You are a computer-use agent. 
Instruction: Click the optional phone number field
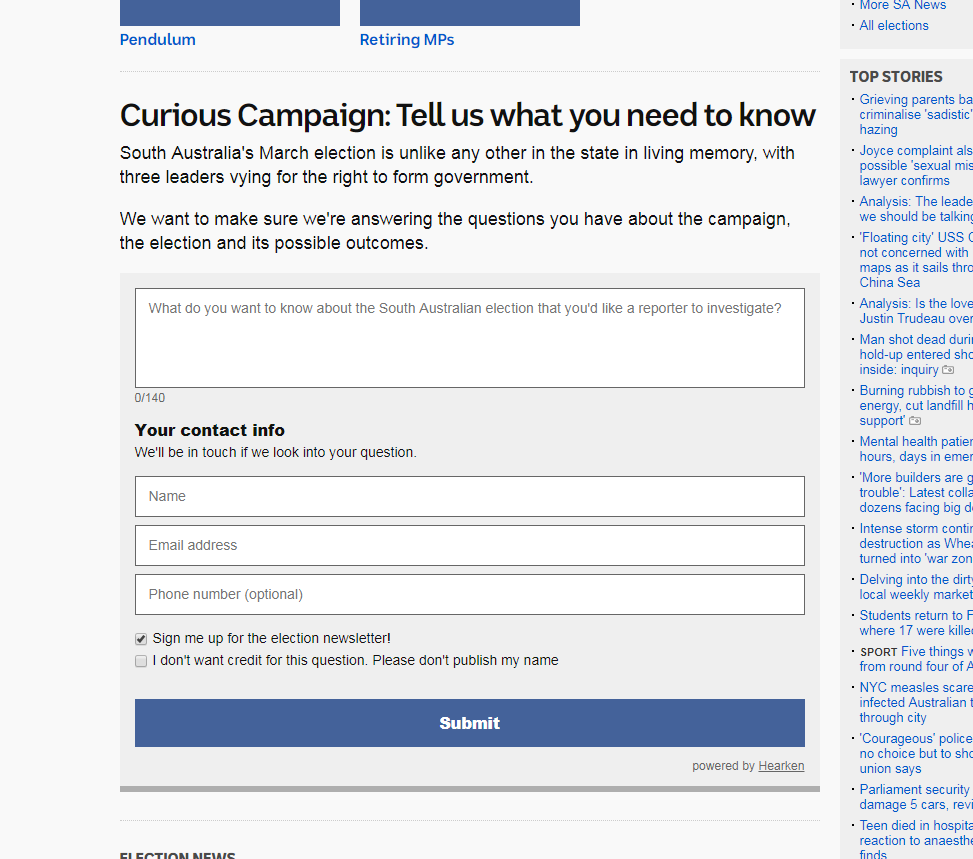(469, 594)
